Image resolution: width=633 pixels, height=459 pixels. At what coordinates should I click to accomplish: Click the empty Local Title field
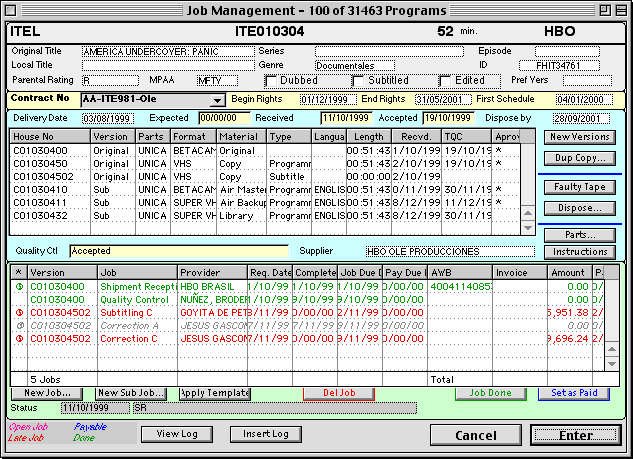[x=168, y=65]
